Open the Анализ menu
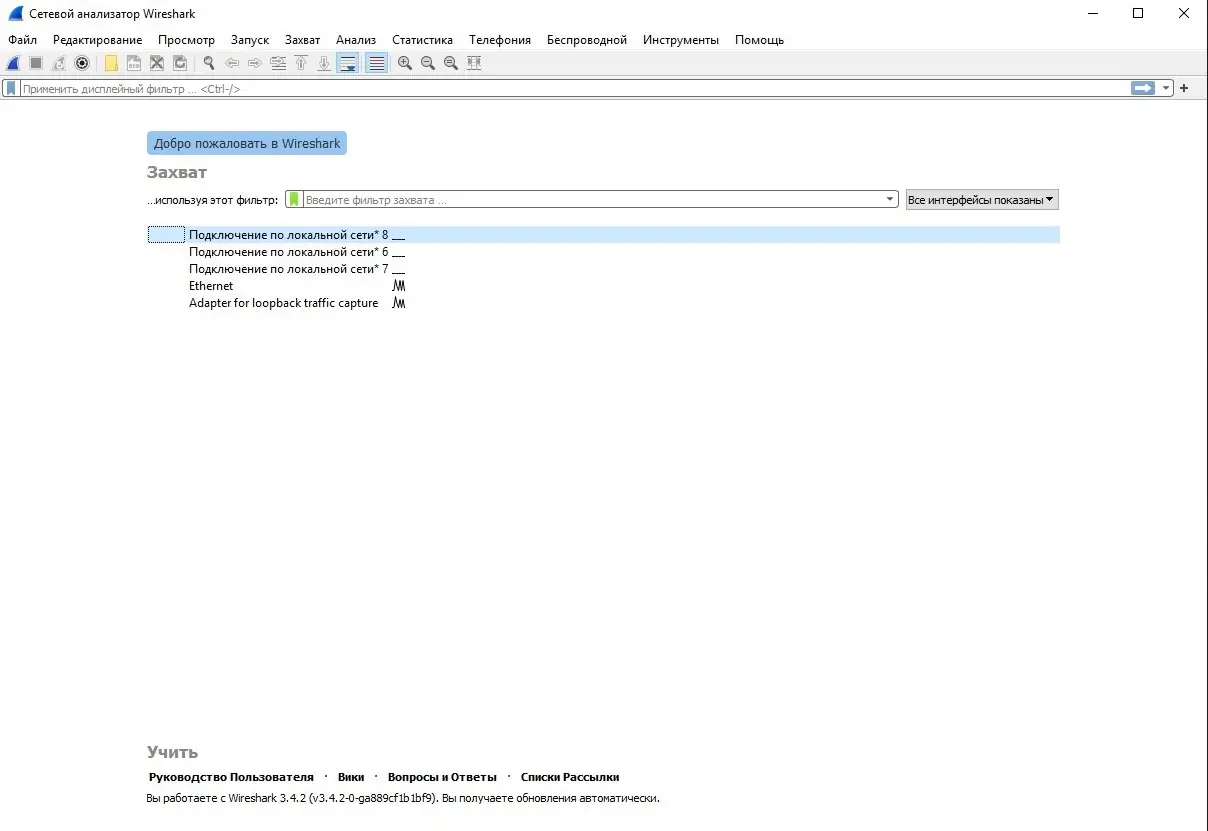 pos(356,40)
